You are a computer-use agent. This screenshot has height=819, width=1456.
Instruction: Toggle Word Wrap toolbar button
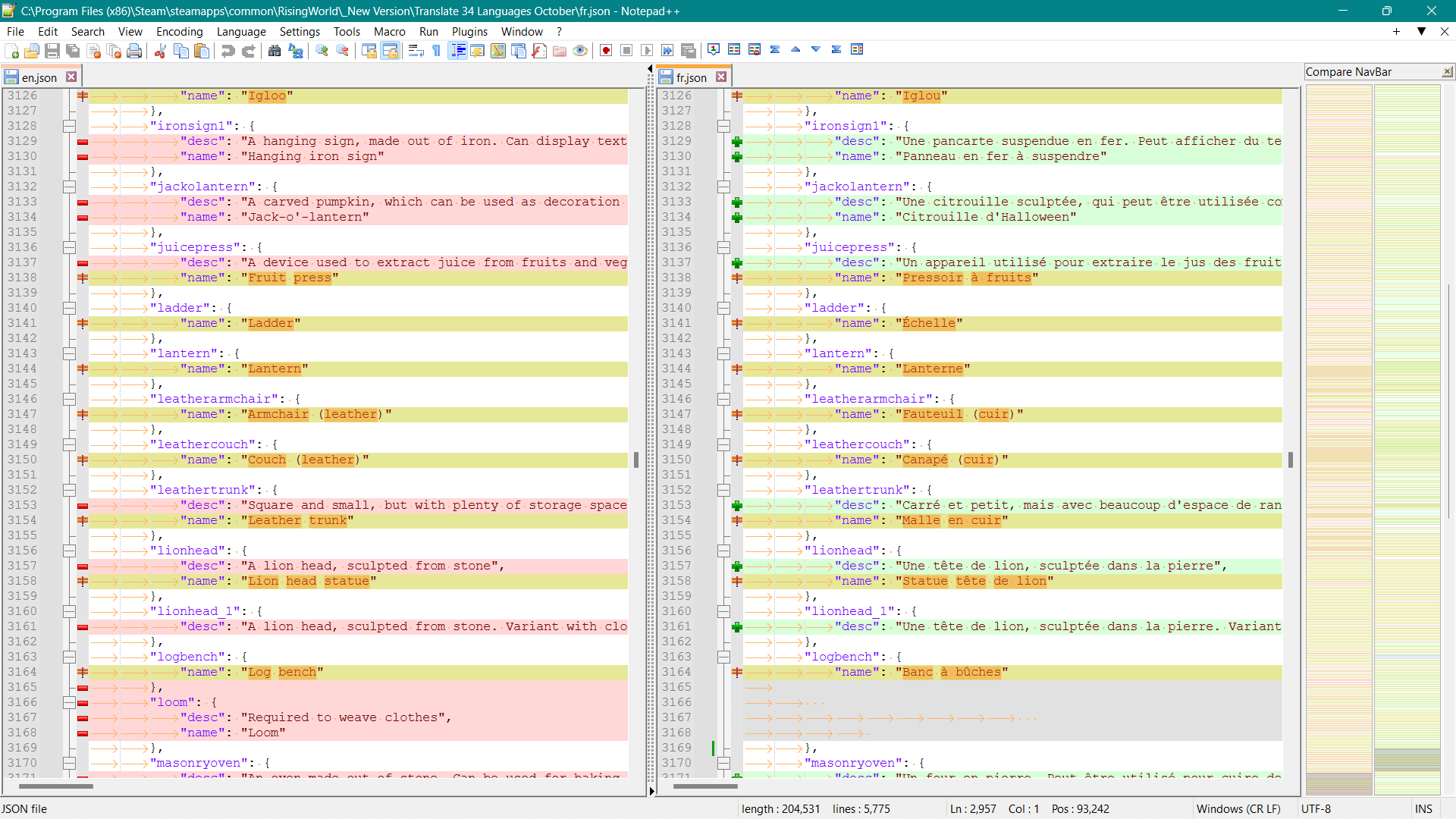tap(416, 51)
